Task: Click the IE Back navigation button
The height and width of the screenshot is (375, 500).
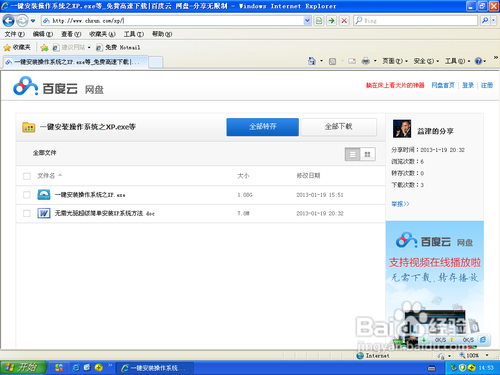Action: click(x=8, y=21)
